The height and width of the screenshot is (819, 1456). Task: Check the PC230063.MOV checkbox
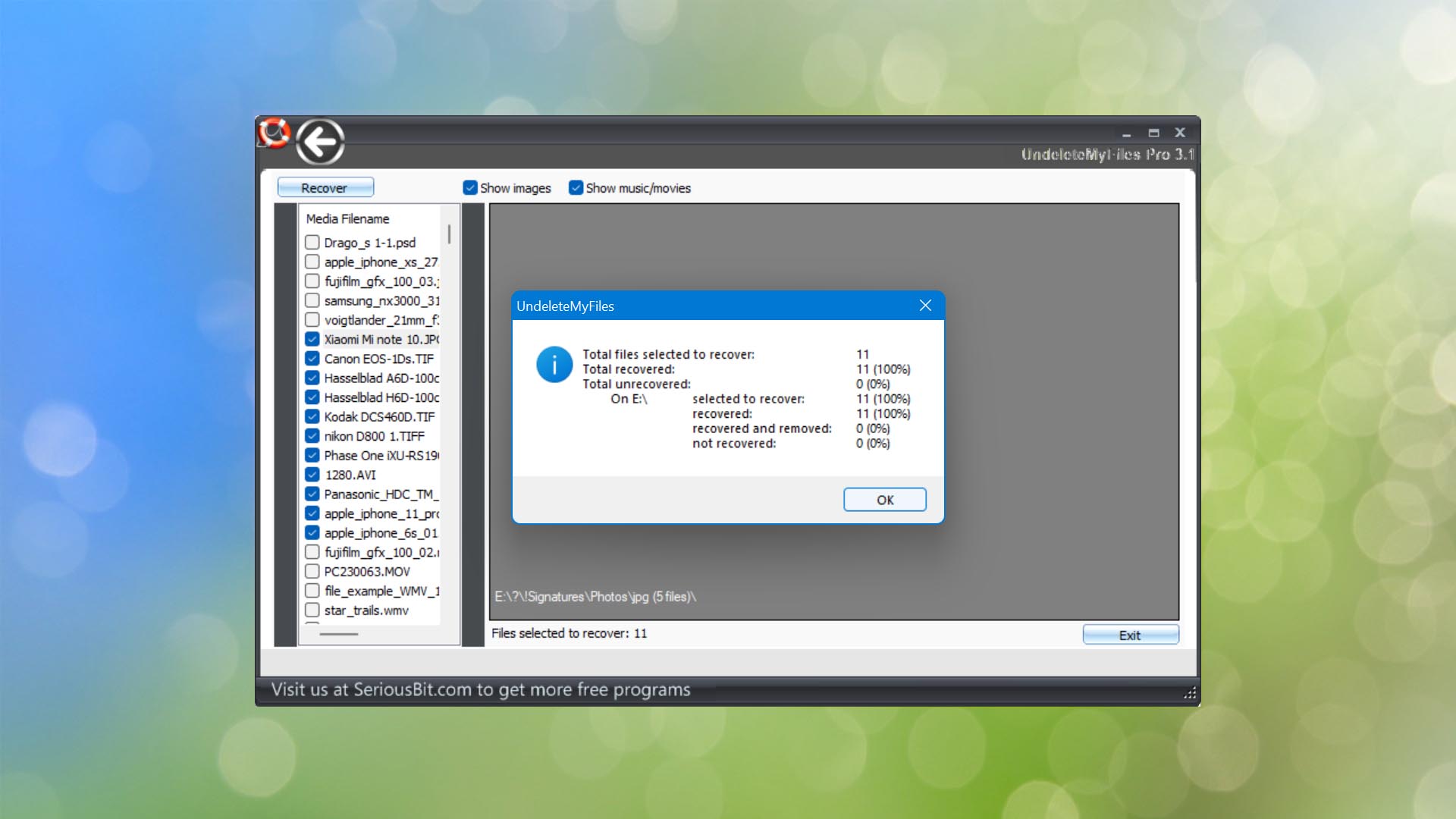tap(312, 571)
